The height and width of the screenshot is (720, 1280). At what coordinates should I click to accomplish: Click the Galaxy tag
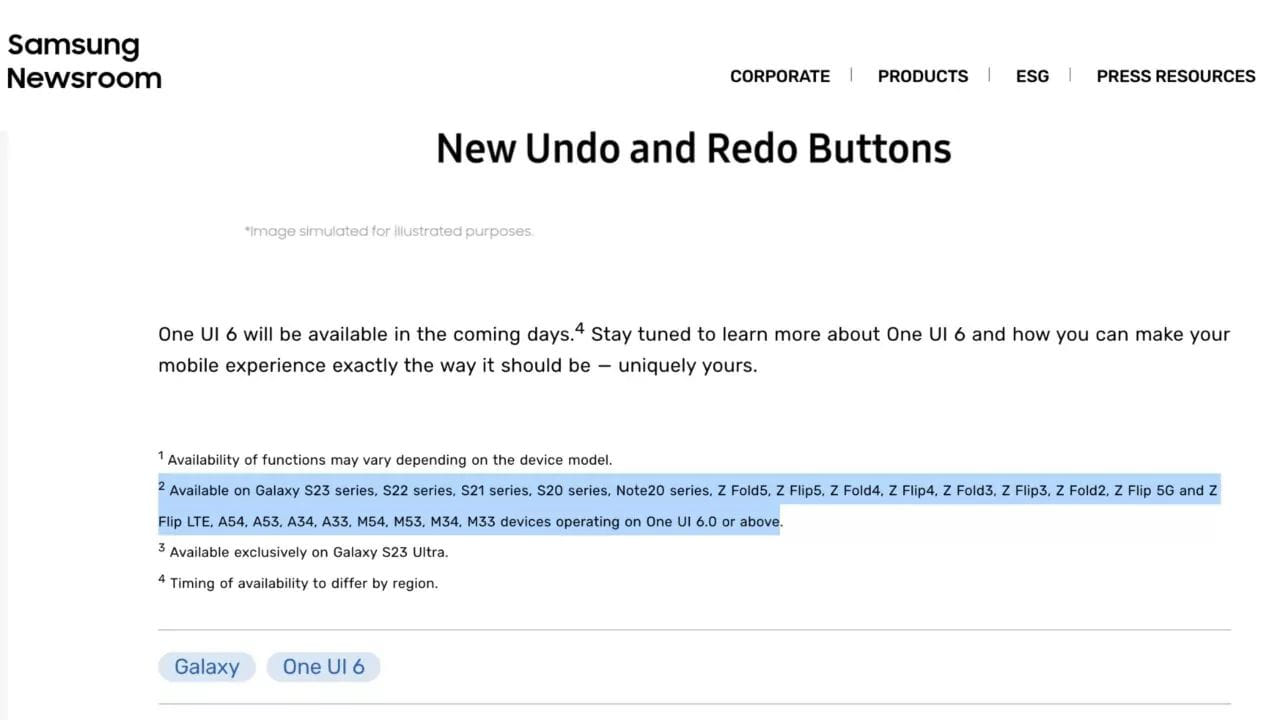(207, 667)
